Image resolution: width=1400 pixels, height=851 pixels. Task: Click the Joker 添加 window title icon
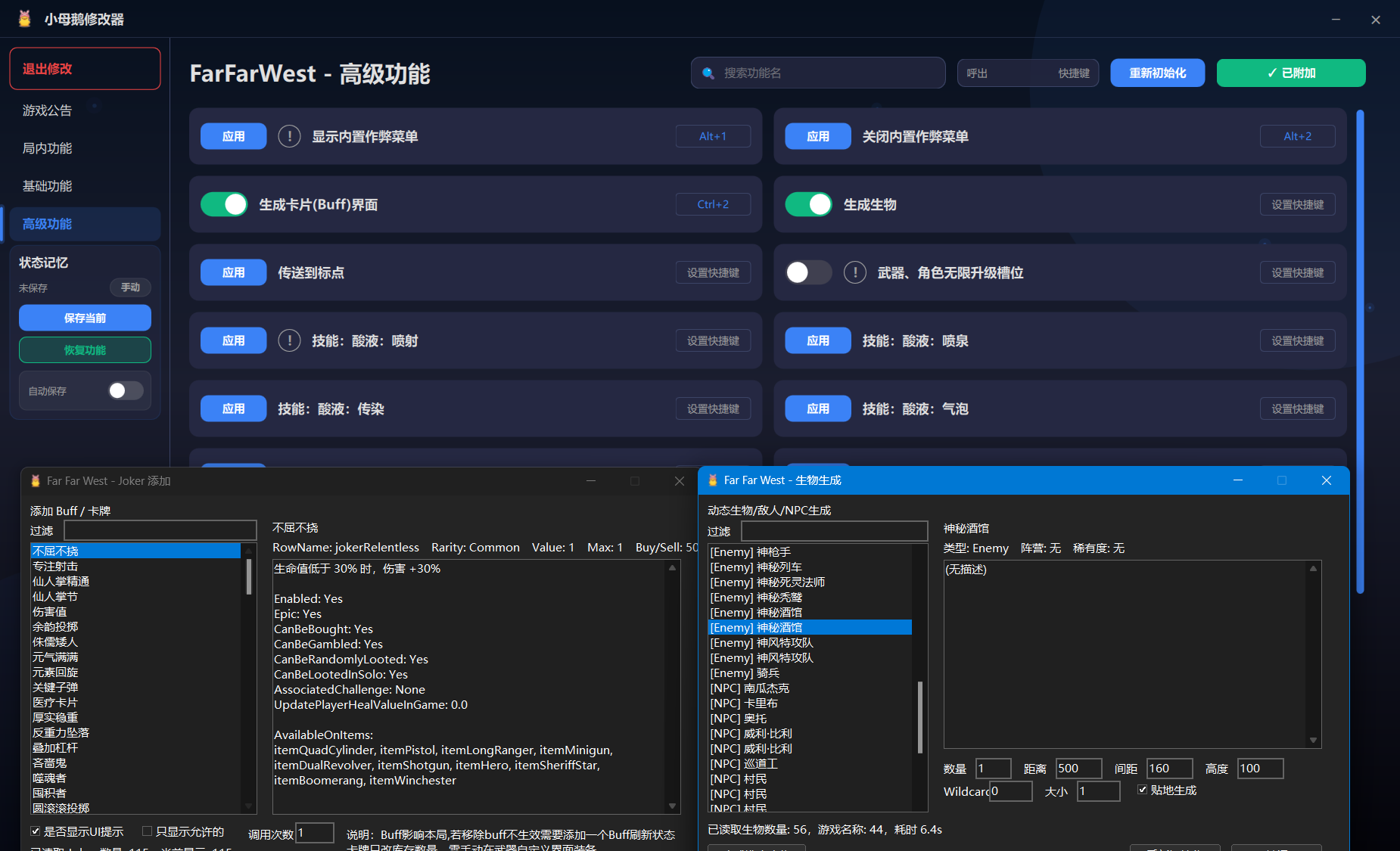35,480
